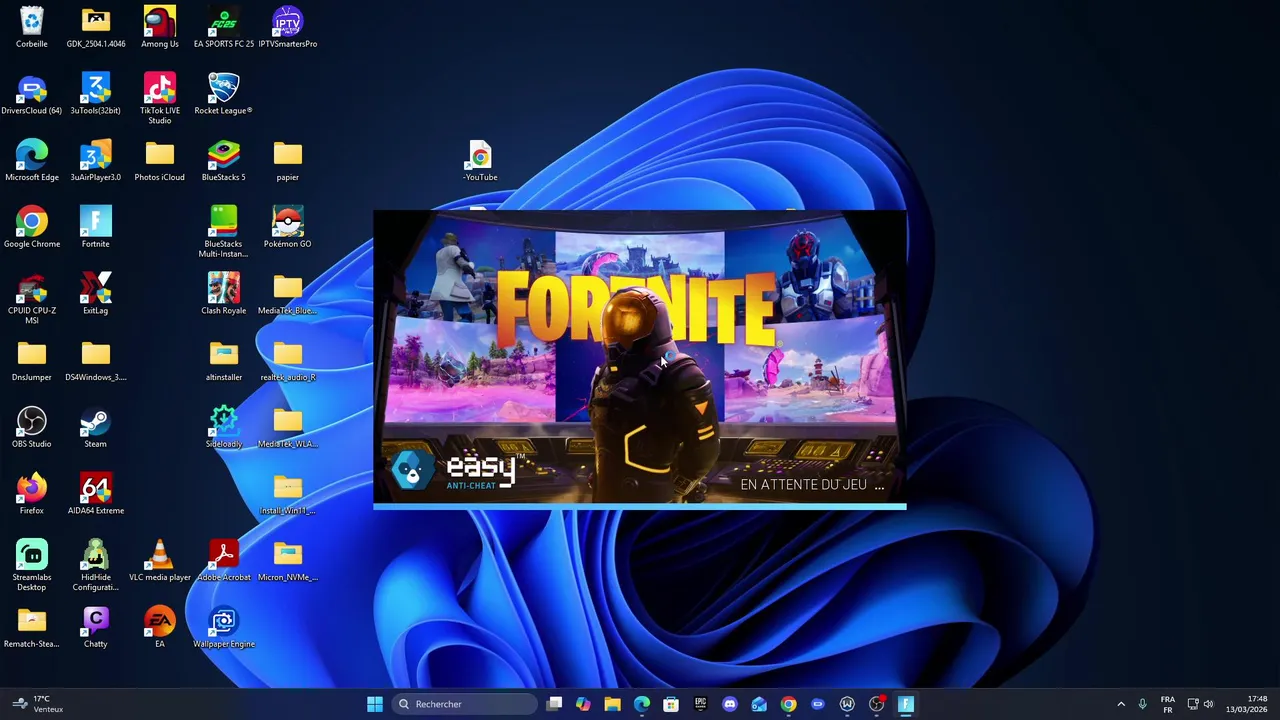
Task: Open the 17°C Venteux weather widget
Action: 37,704
